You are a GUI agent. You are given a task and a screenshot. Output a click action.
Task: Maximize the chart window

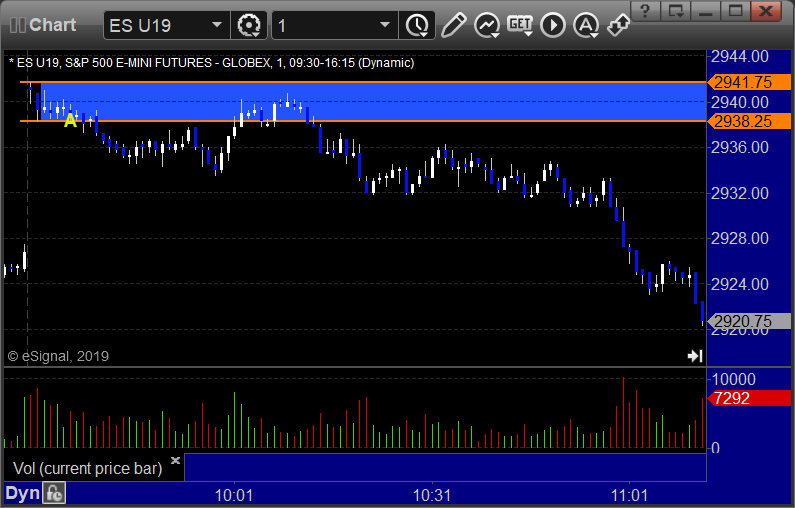[x=735, y=11]
